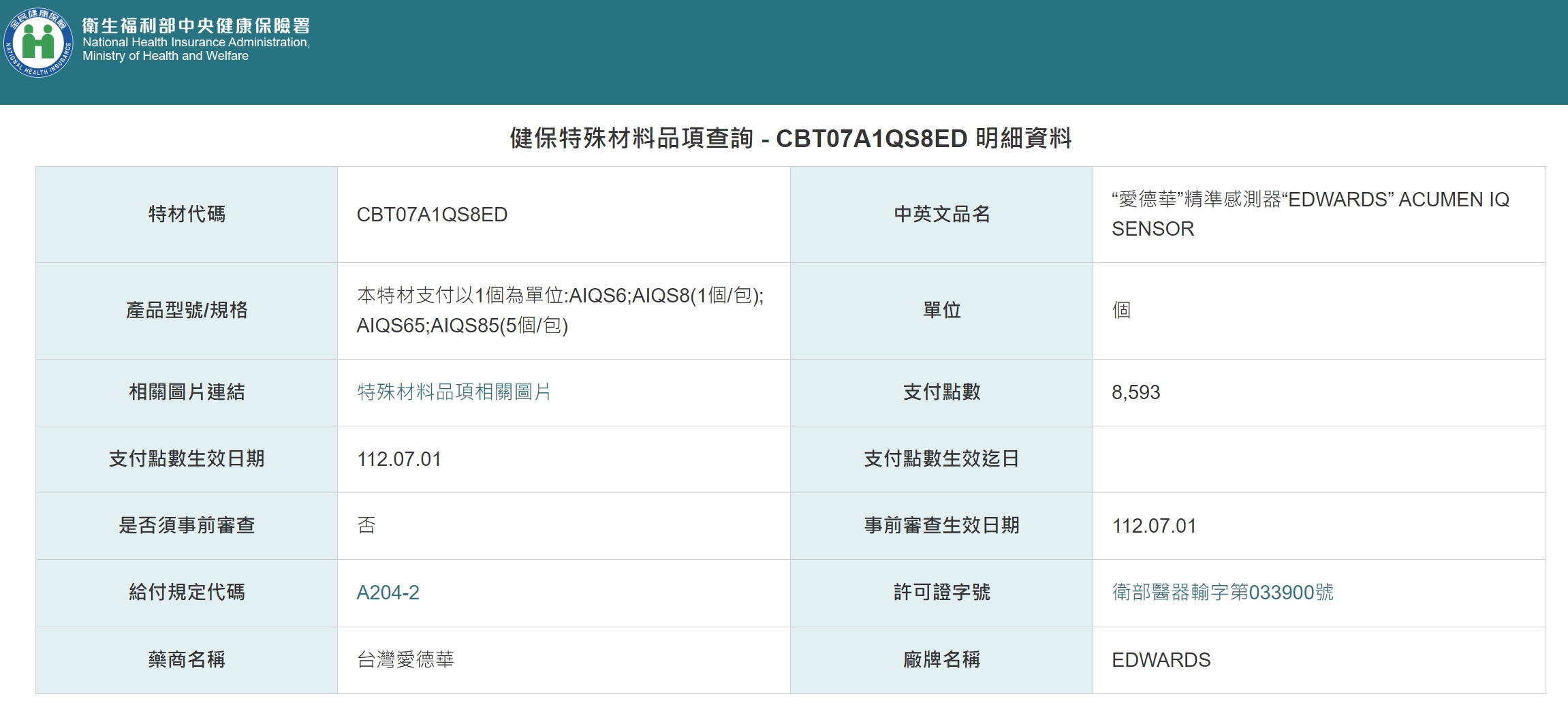Click the EDWARDS brand name value
Screen dimensions: 1568x707
(1161, 660)
